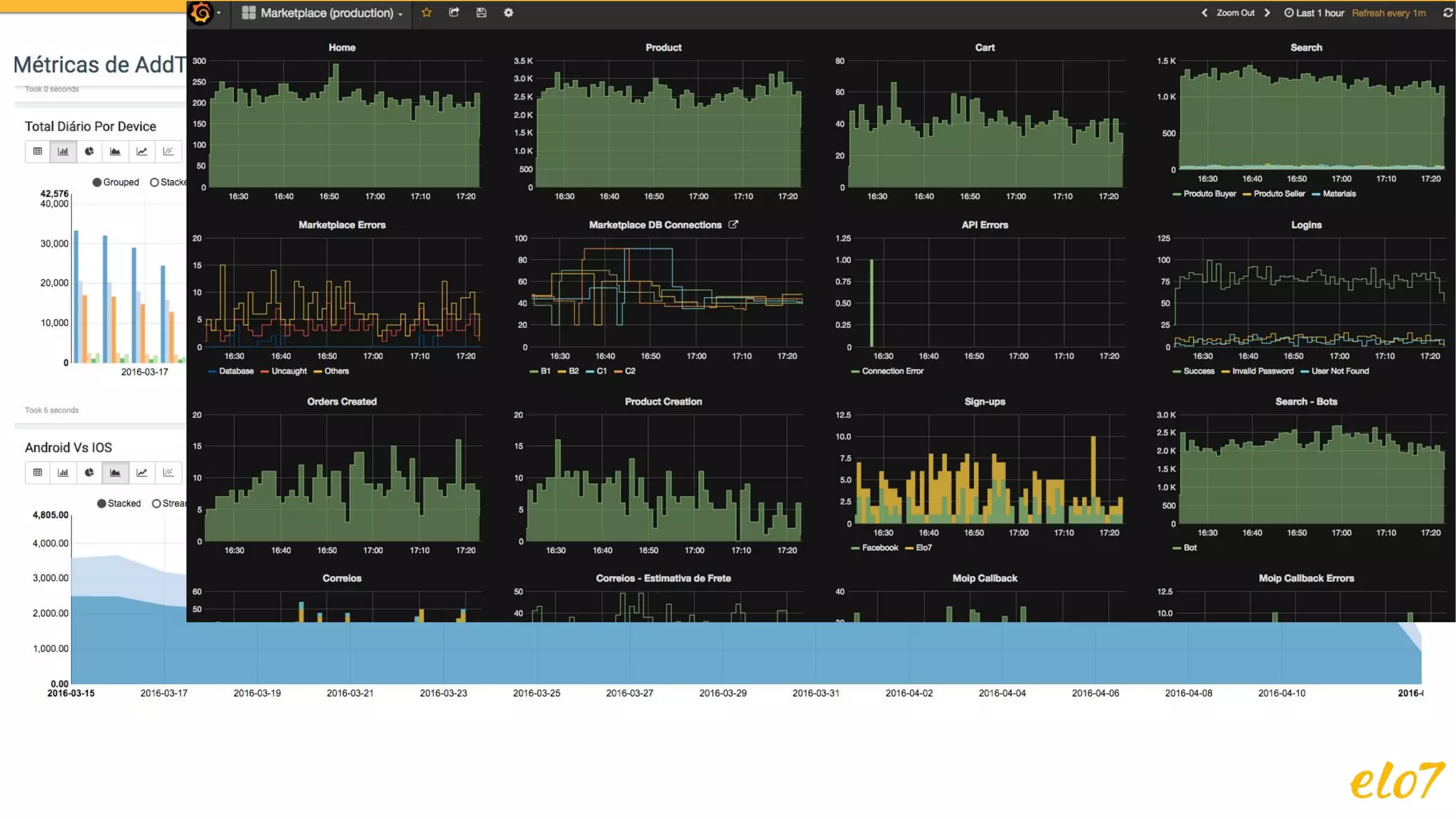Click the Produto Seller legend color swatch

point(1246,194)
